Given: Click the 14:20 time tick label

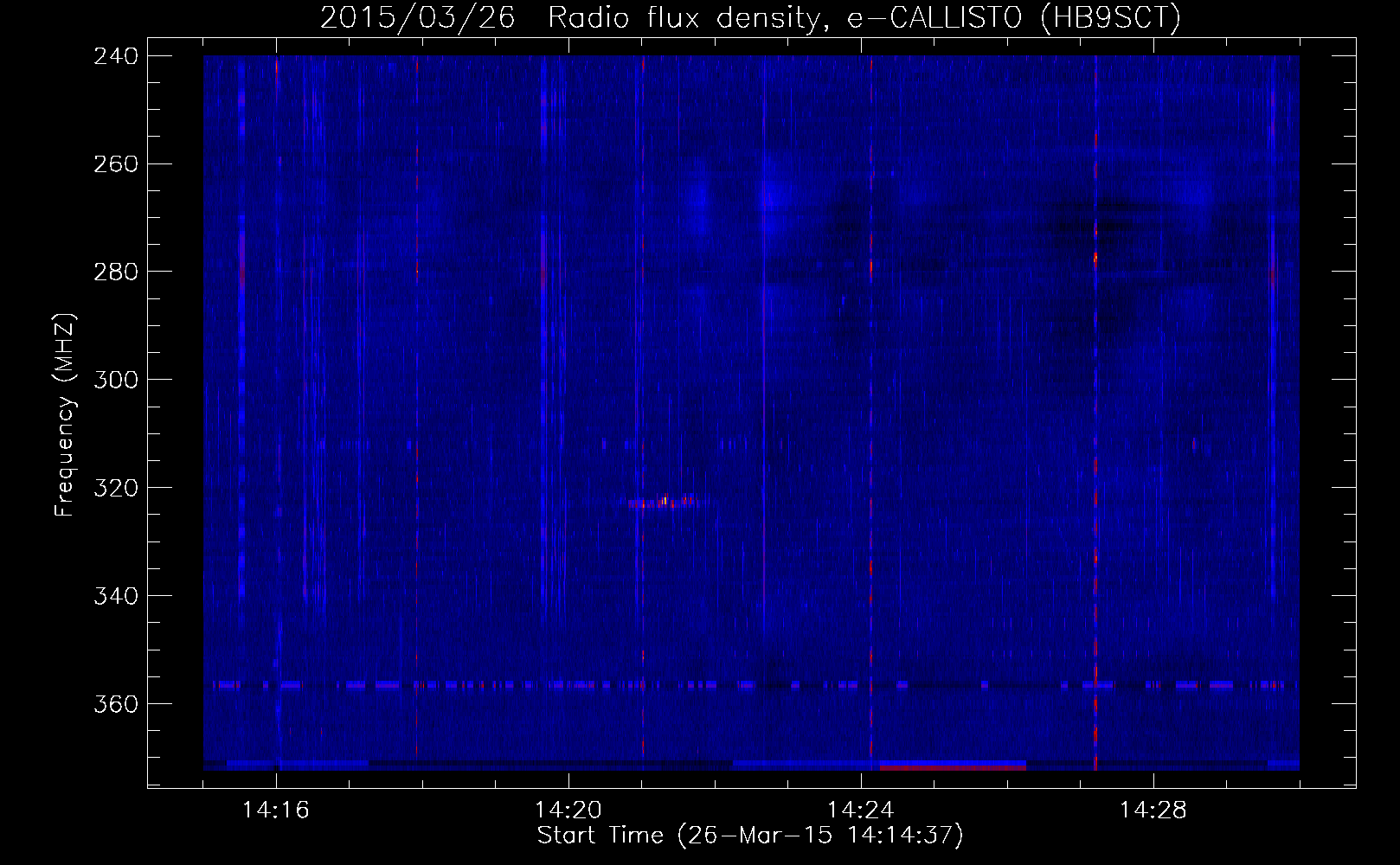Looking at the screenshot, I should click(x=568, y=811).
